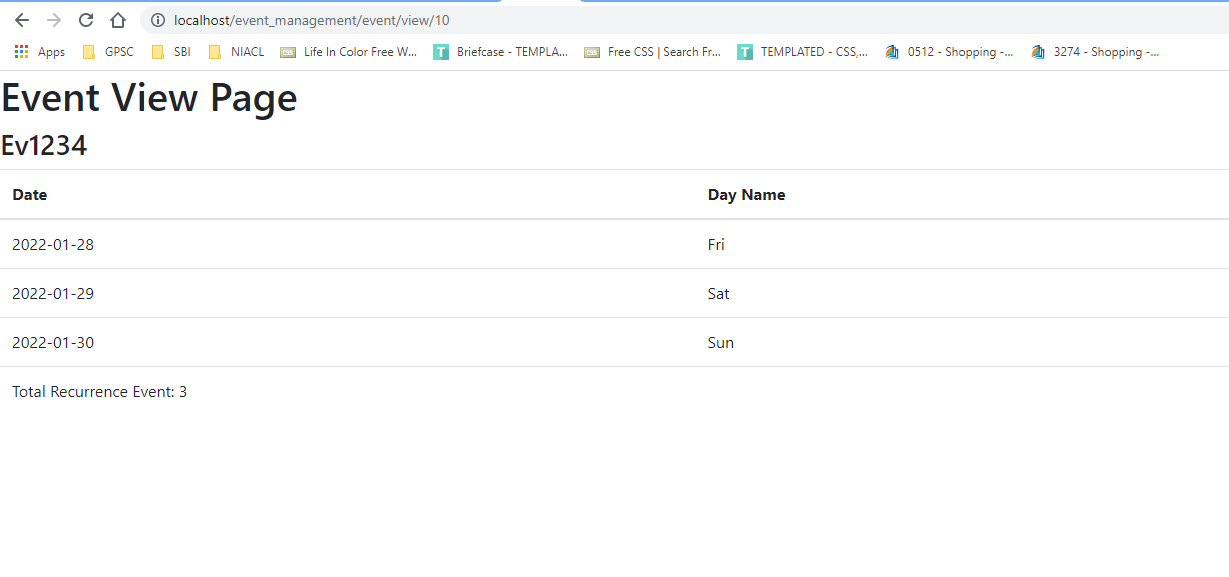The height and width of the screenshot is (577, 1229).
Task: Click the Life In Color favicon
Action: [x=288, y=52]
